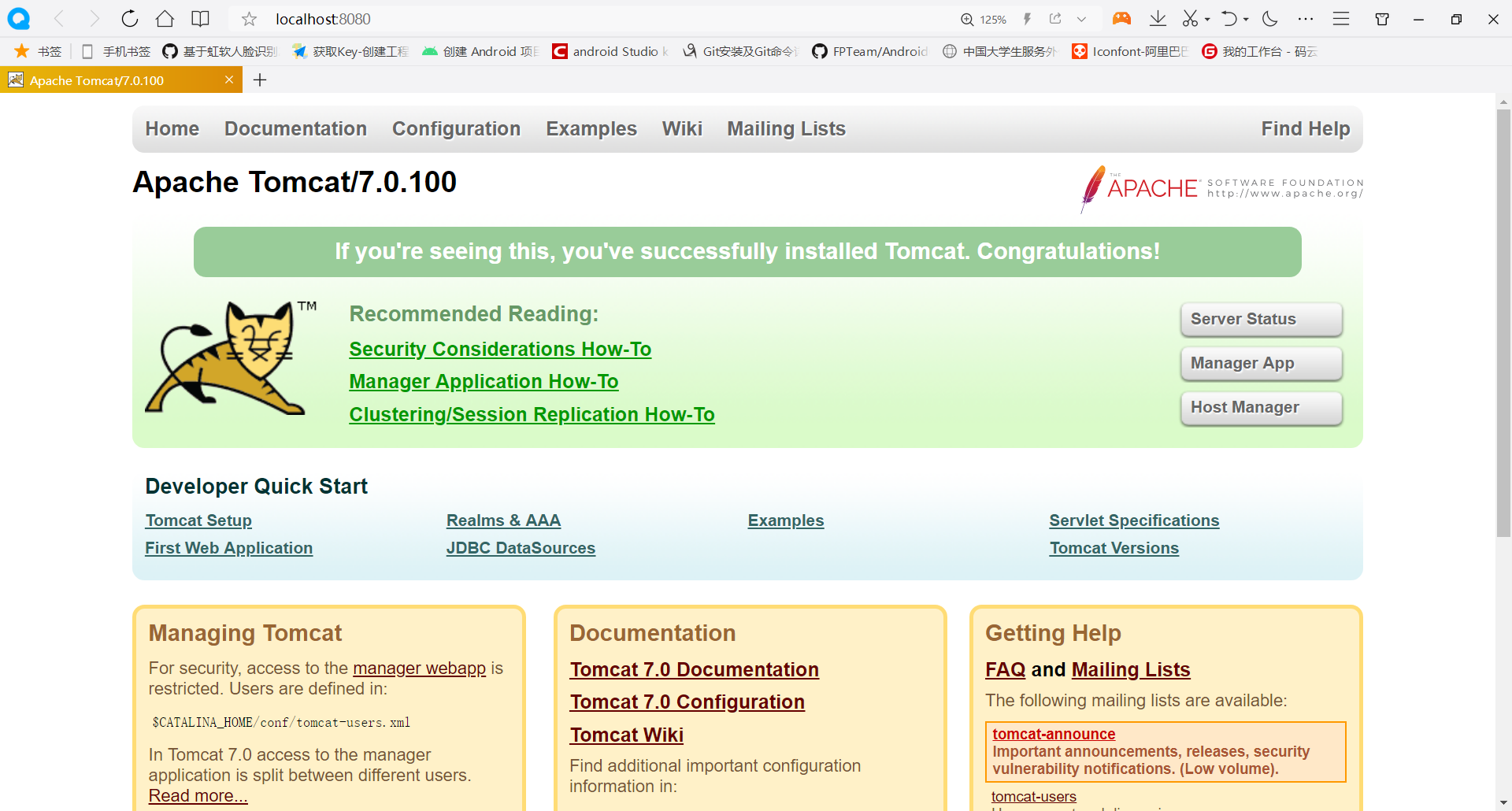Click the Host Manager button
The image size is (1512, 811).
coord(1262,407)
